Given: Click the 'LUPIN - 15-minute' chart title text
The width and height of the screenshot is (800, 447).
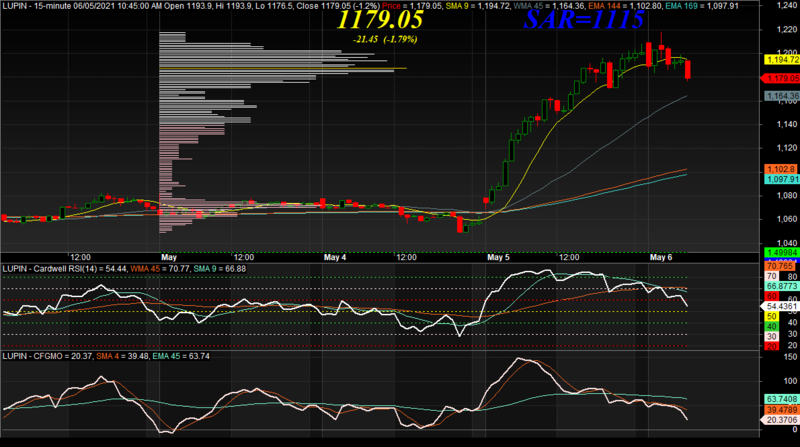Looking at the screenshot, I should click(36, 6).
